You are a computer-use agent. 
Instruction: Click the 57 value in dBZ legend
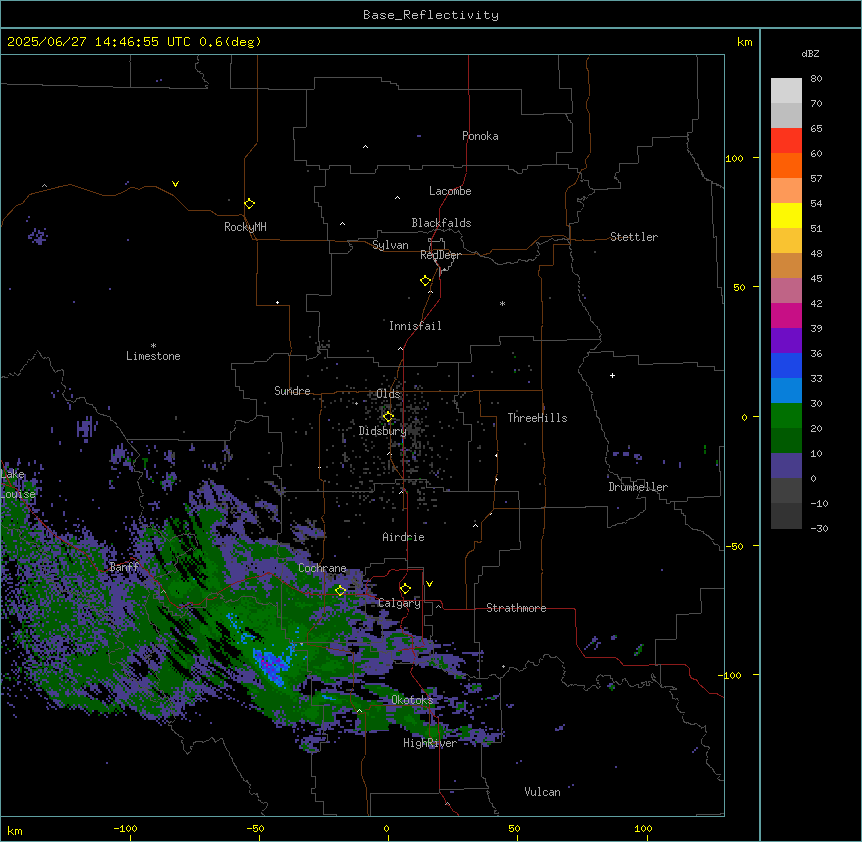pos(816,179)
